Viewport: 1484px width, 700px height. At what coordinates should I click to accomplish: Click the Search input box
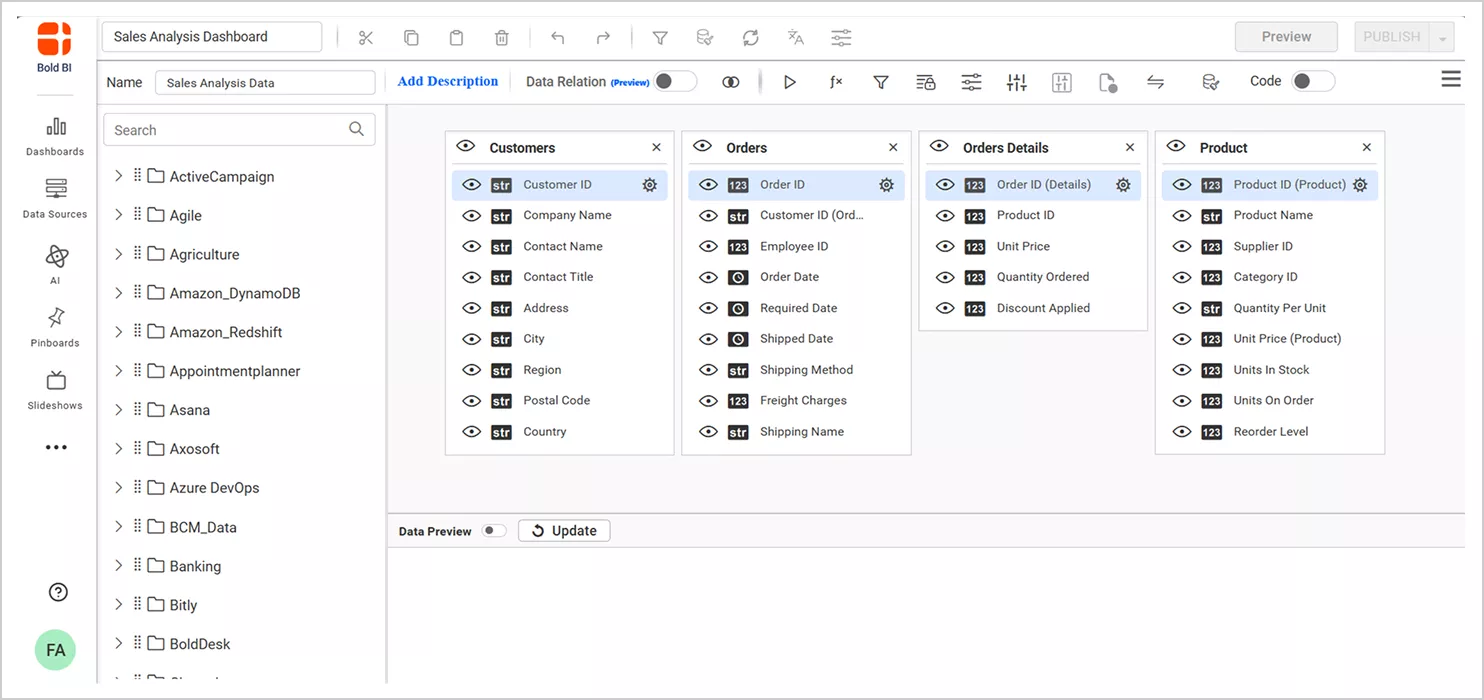click(239, 129)
